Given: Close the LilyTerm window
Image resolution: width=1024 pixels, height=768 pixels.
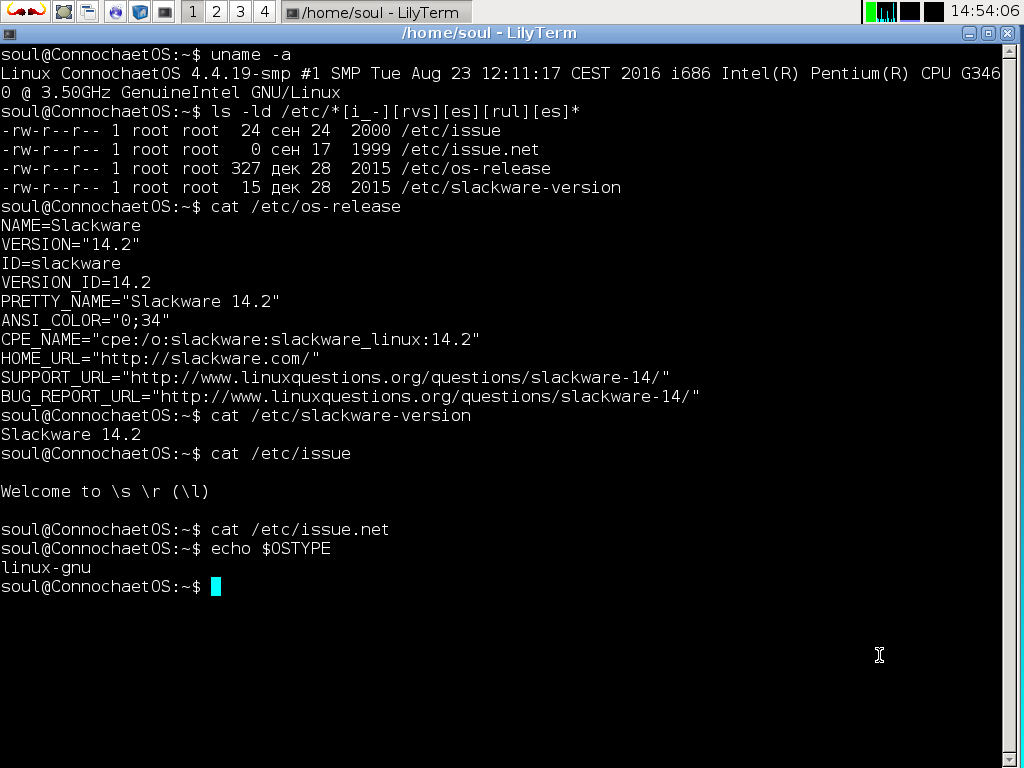Looking at the screenshot, I should coord(1008,34).
